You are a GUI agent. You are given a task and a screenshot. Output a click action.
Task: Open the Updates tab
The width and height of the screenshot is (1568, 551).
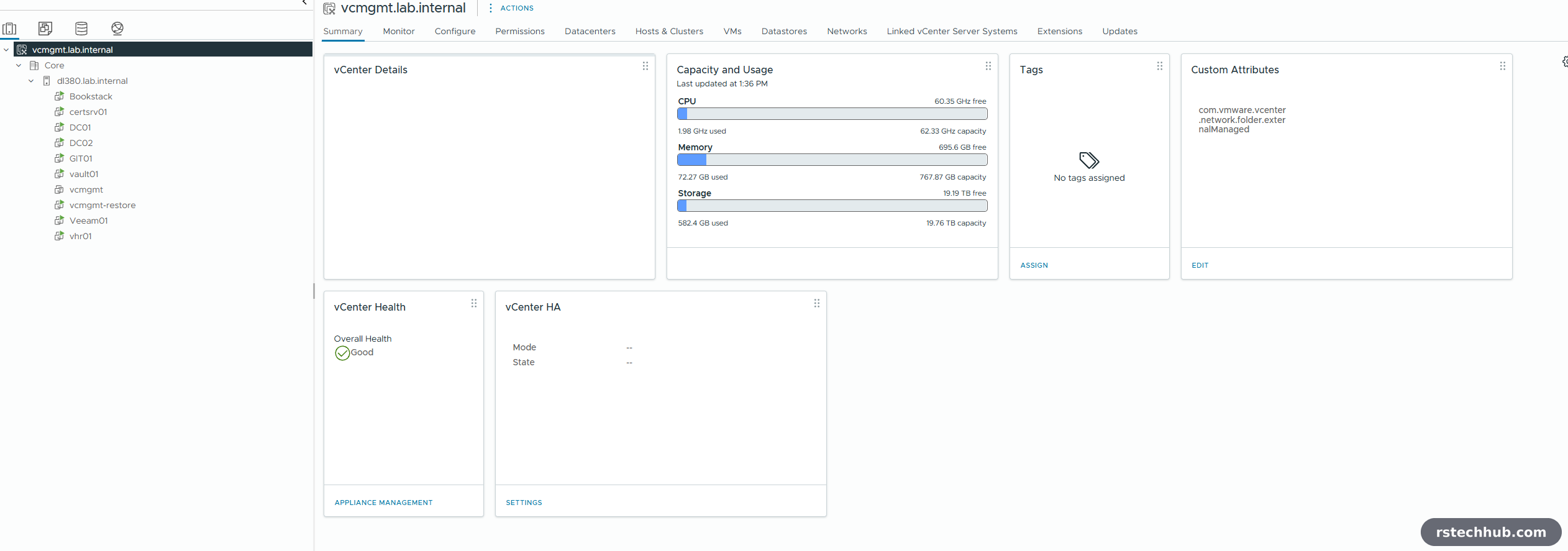tap(1120, 31)
